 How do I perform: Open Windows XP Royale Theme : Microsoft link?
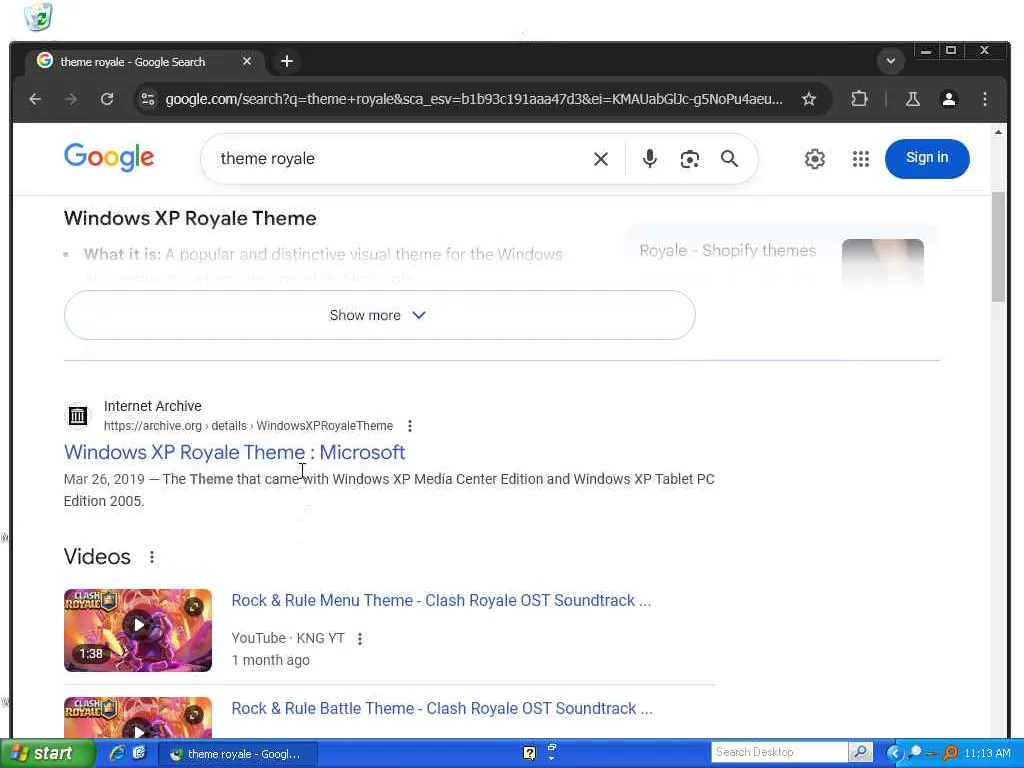(x=234, y=452)
